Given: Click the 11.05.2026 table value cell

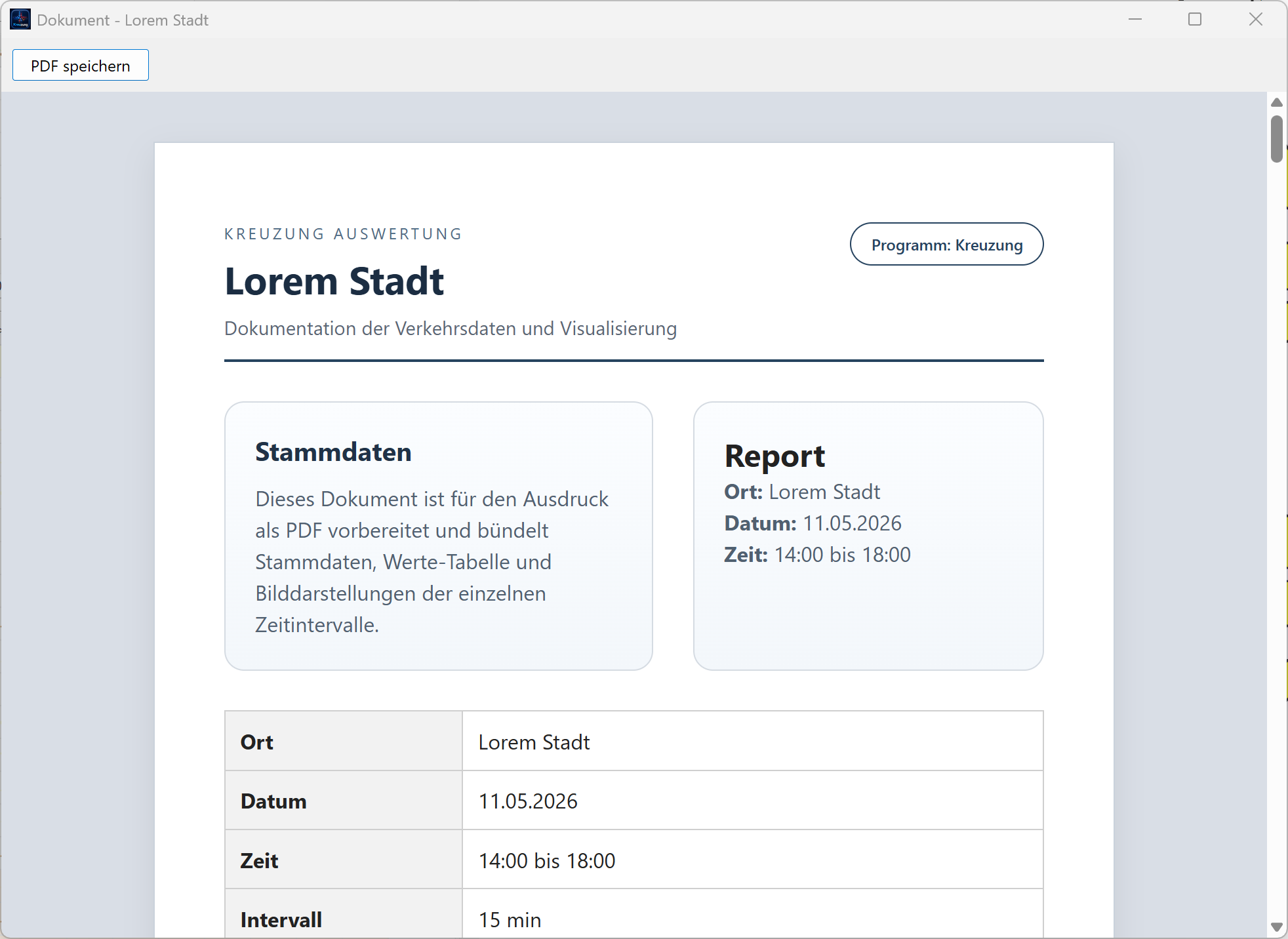Looking at the screenshot, I should point(753,801).
